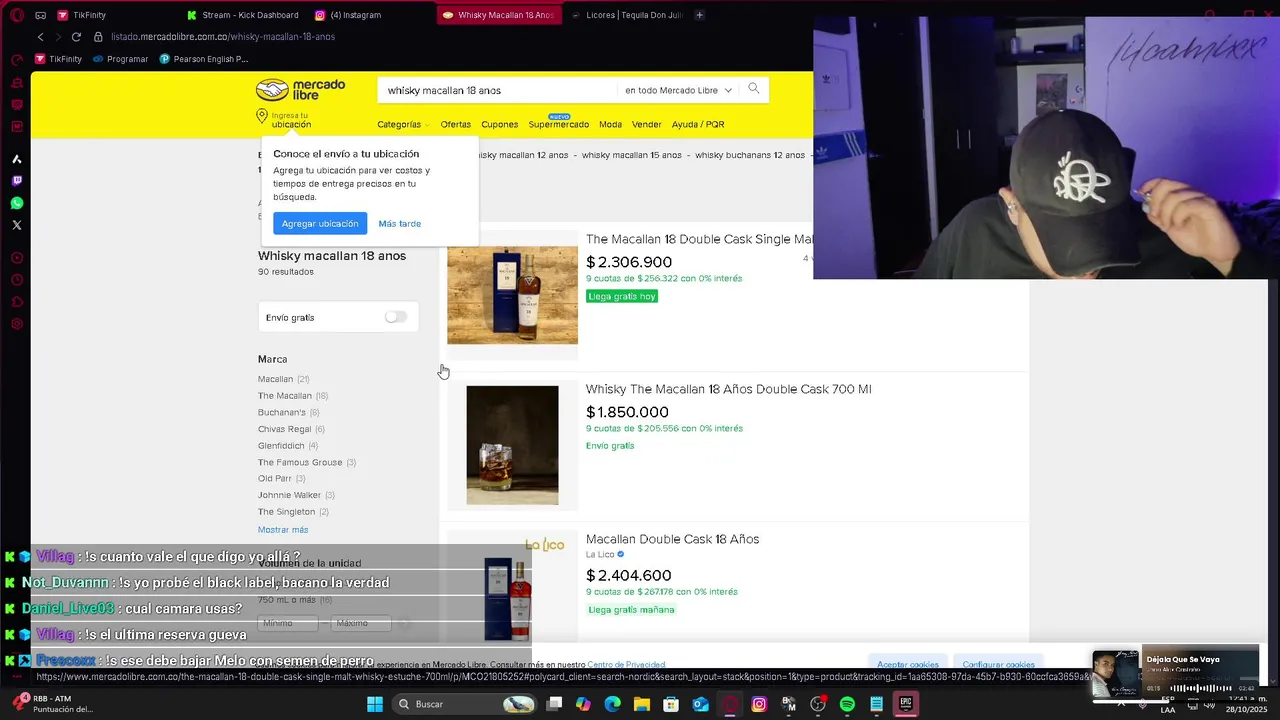Click the site padlock icon in the address bar
The image size is (1280, 720).
[98, 37]
